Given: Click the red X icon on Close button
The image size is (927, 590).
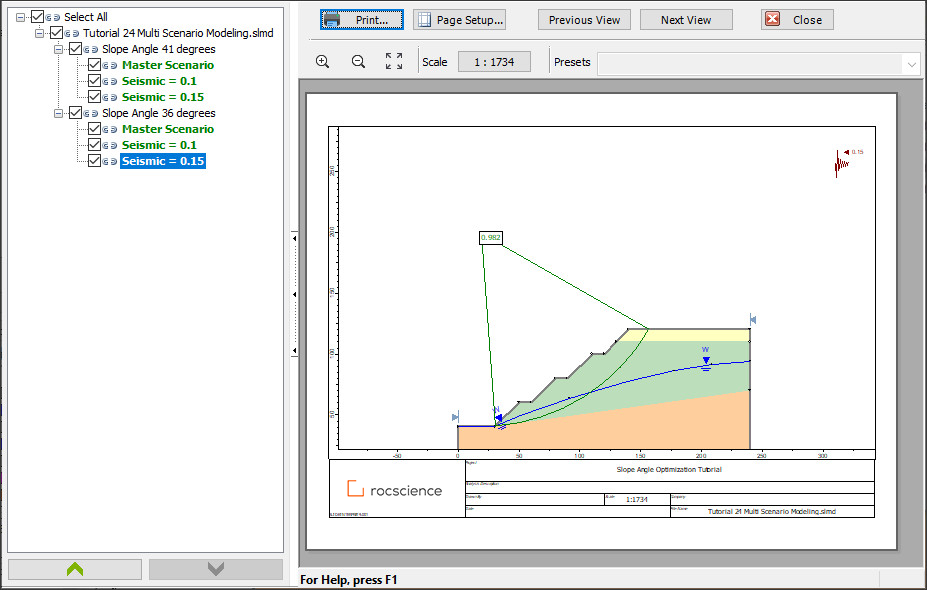Looking at the screenshot, I should [772, 19].
